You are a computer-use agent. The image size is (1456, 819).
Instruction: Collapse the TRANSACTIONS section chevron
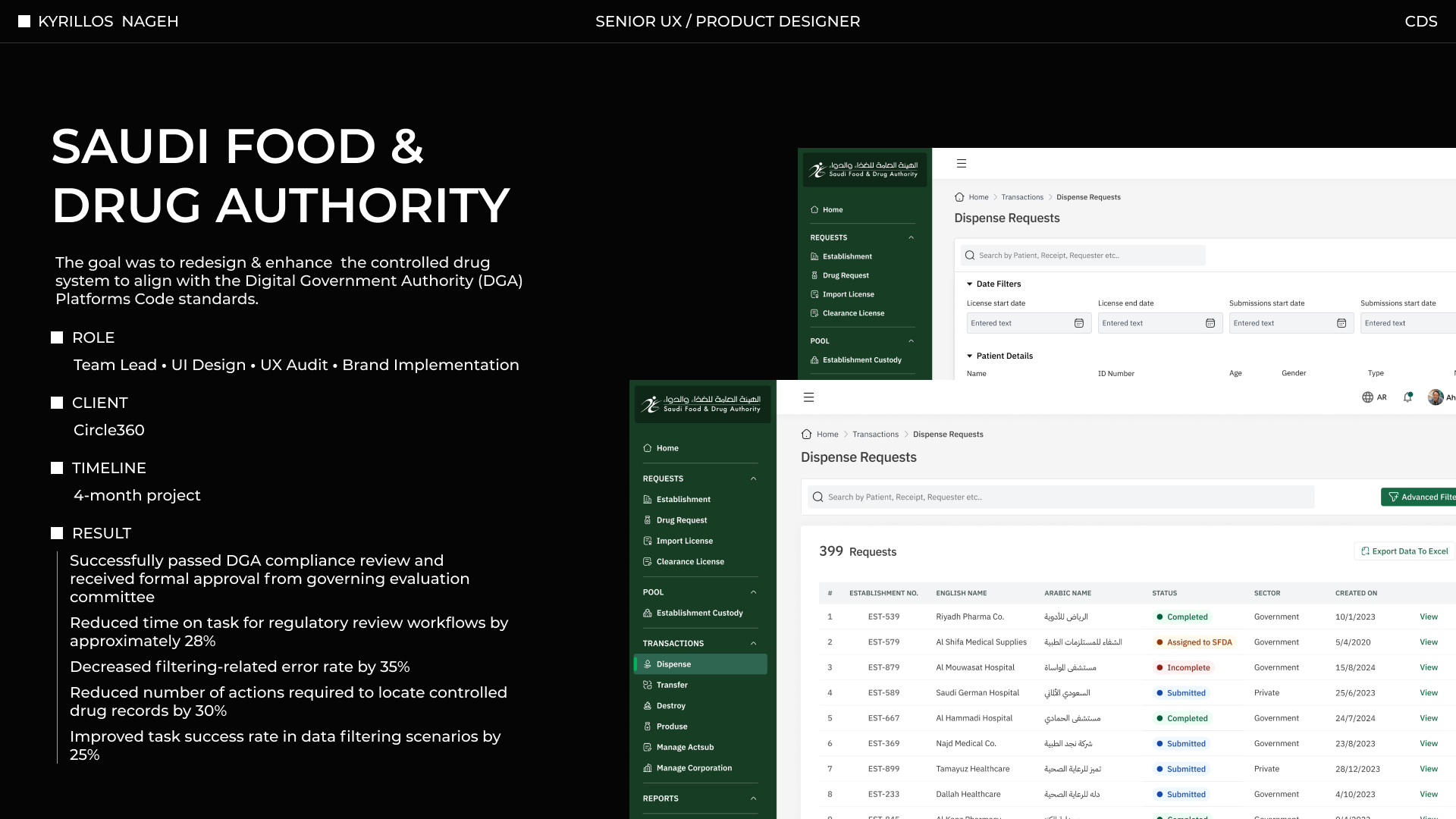pyautogui.click(x=754, y=644)
